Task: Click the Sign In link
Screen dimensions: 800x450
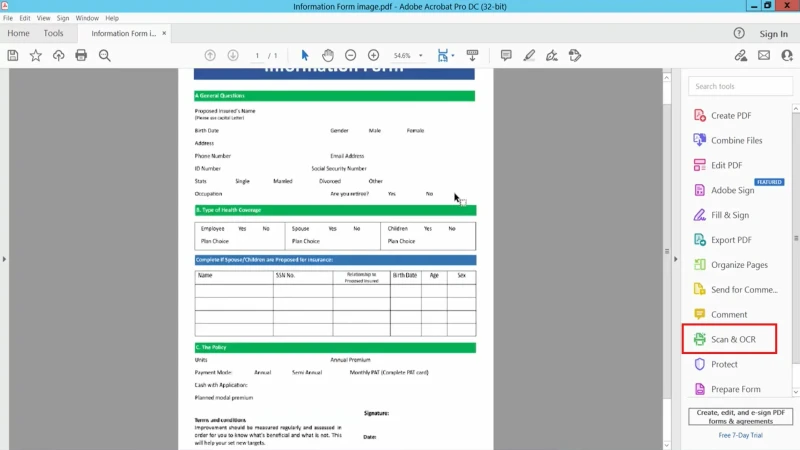Action: point(773,34)
